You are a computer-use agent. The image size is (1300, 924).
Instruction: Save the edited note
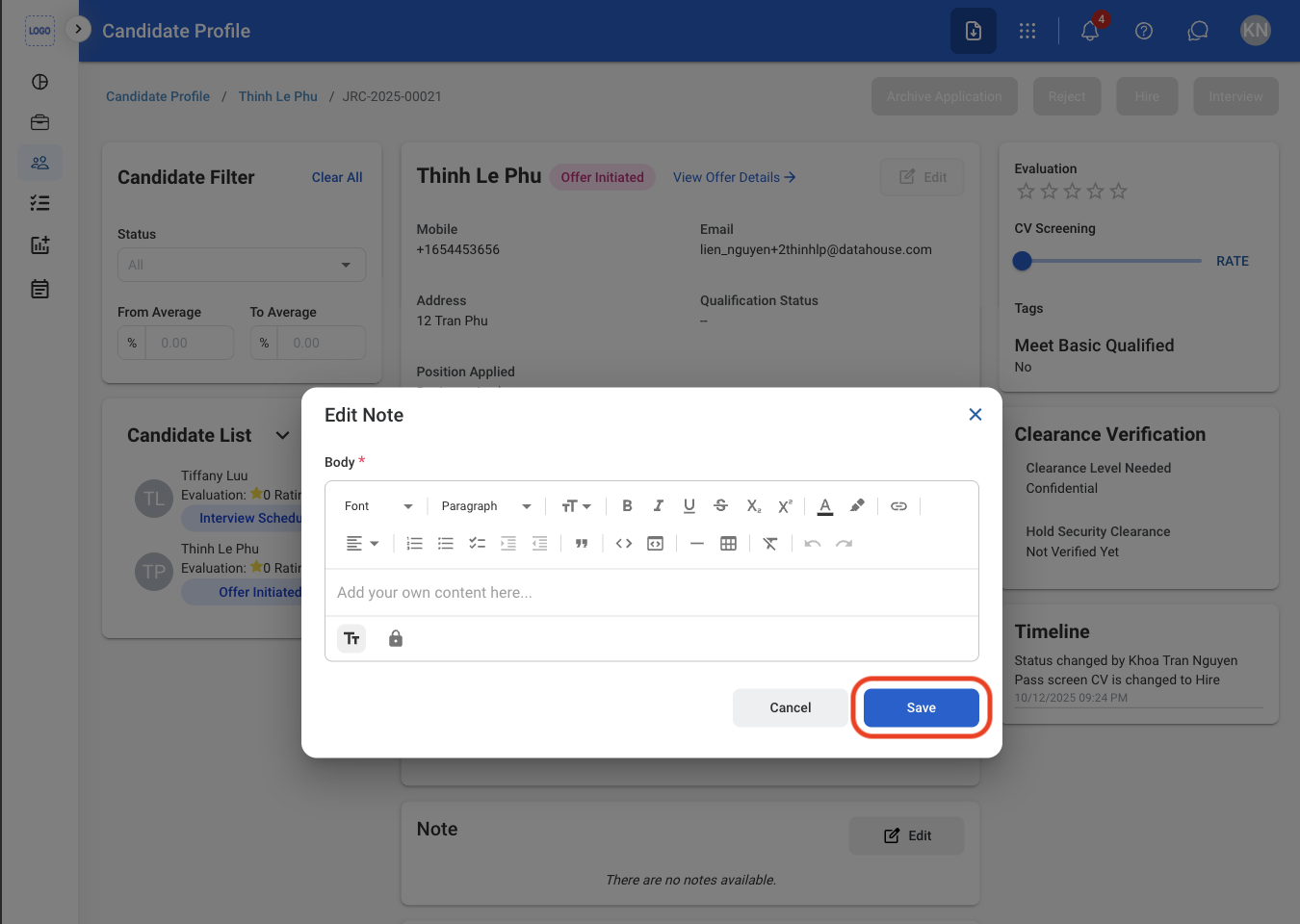pos(922,707)
